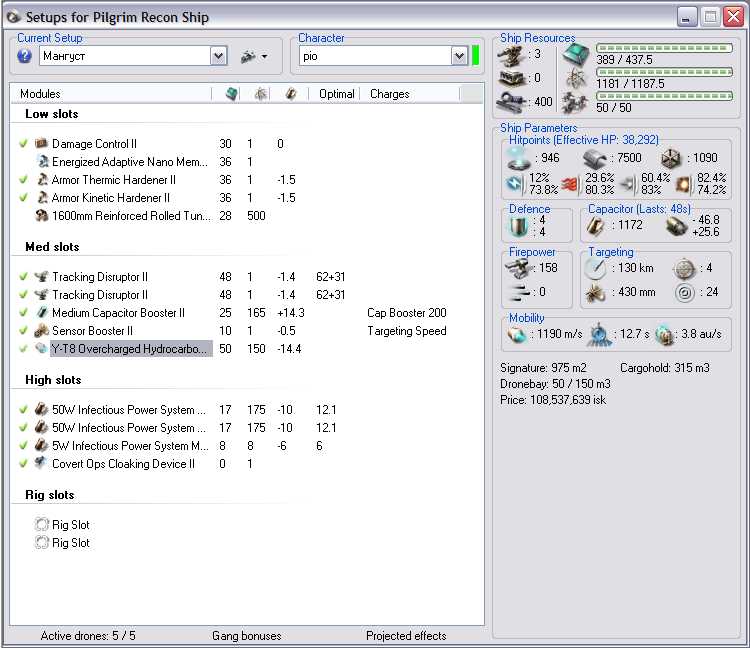Viewport: 750px width, 648px height.
Task: Click the CPU column header icon
Action: (232, 94)
